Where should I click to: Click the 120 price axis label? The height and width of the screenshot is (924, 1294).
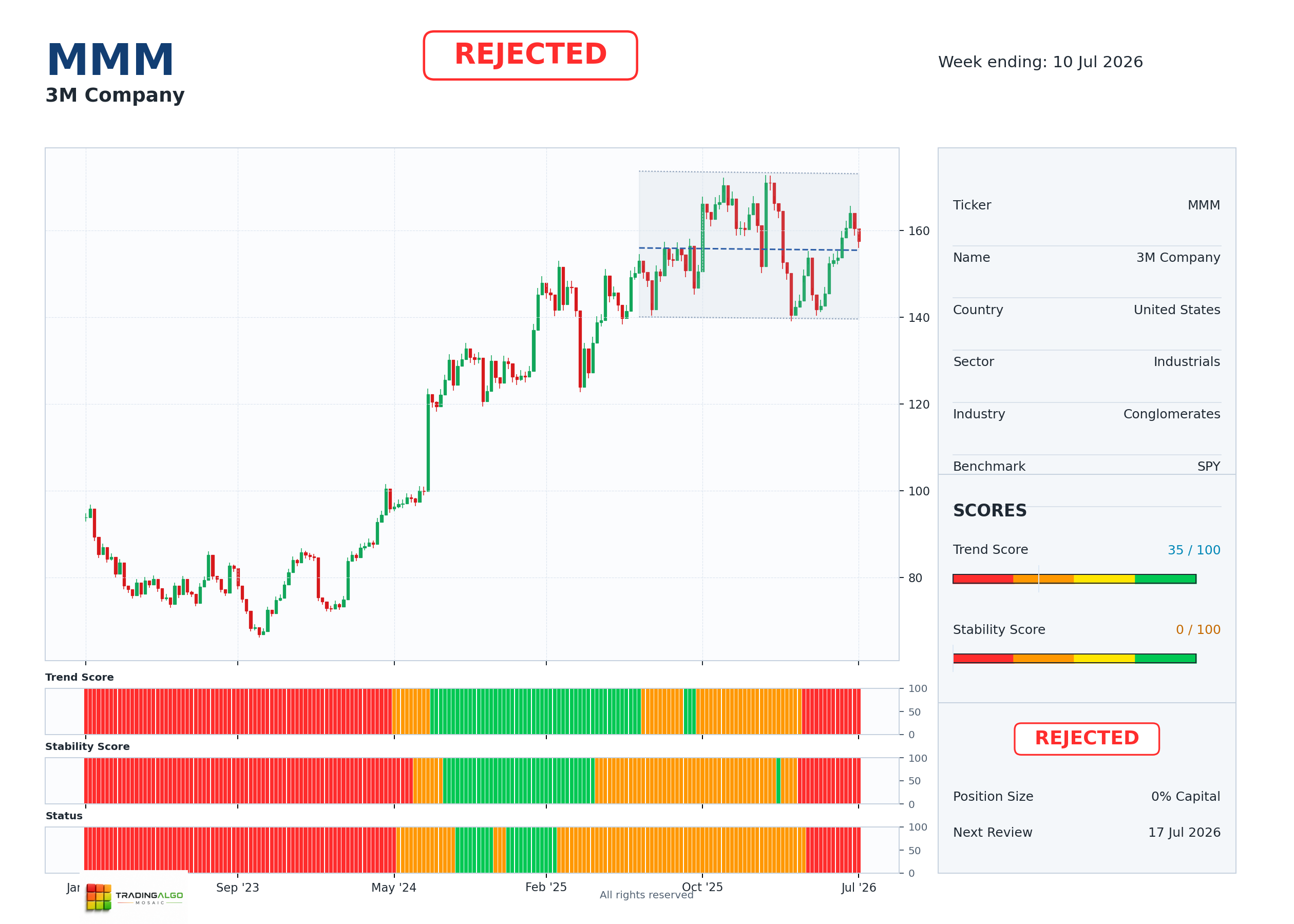pyautogui.click(x=919, y=405)
